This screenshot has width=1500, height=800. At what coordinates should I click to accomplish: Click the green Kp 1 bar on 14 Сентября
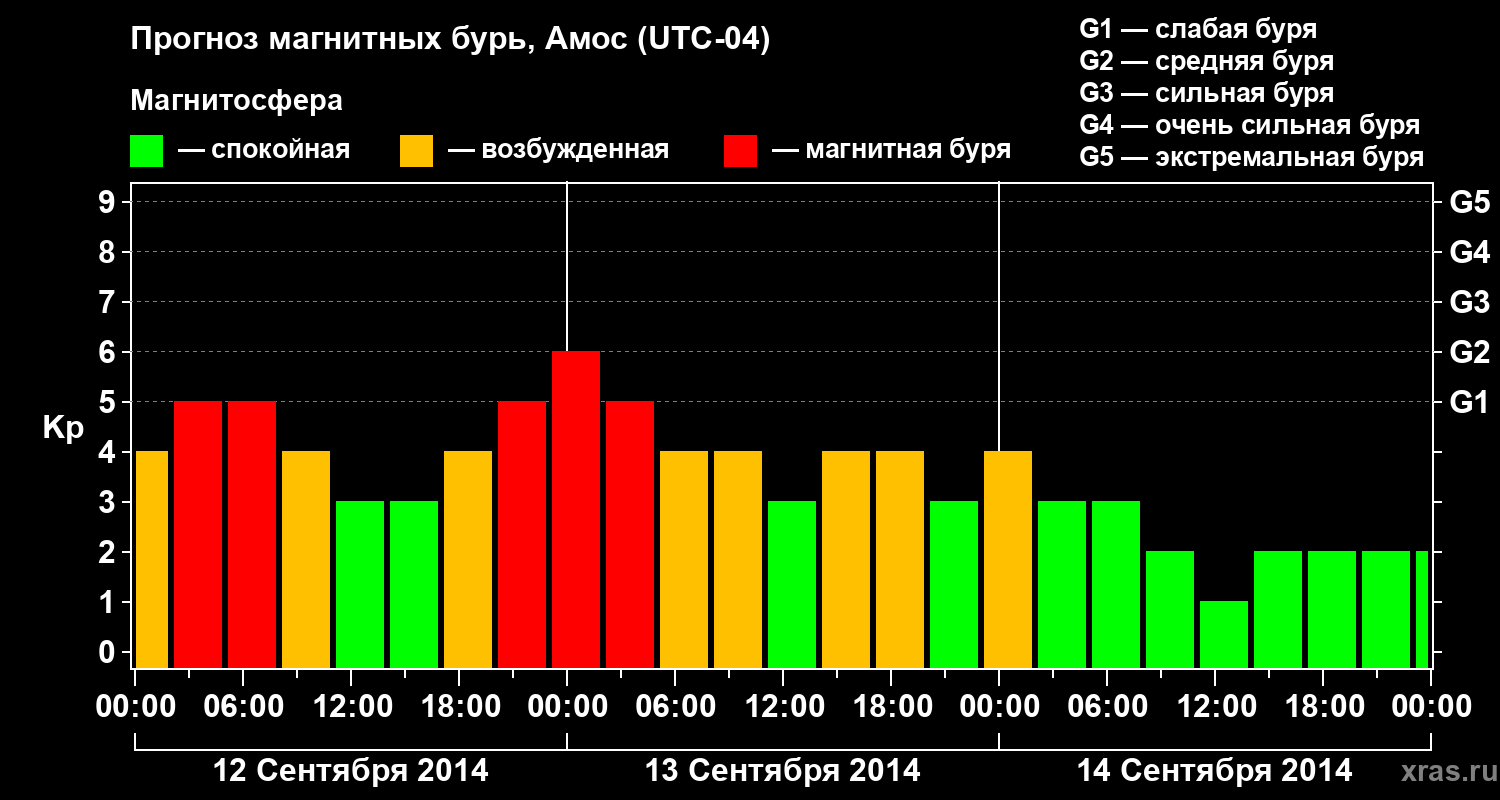1224,635
